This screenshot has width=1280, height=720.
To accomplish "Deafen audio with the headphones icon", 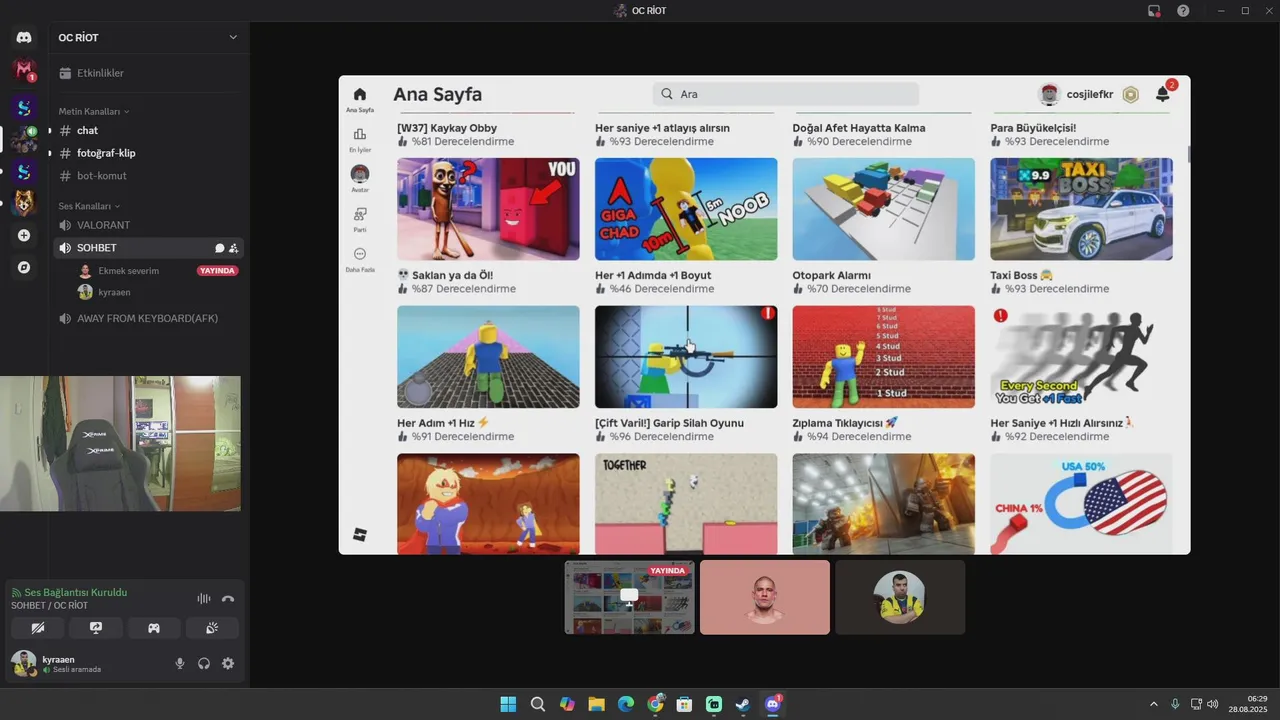I will 204,663.
